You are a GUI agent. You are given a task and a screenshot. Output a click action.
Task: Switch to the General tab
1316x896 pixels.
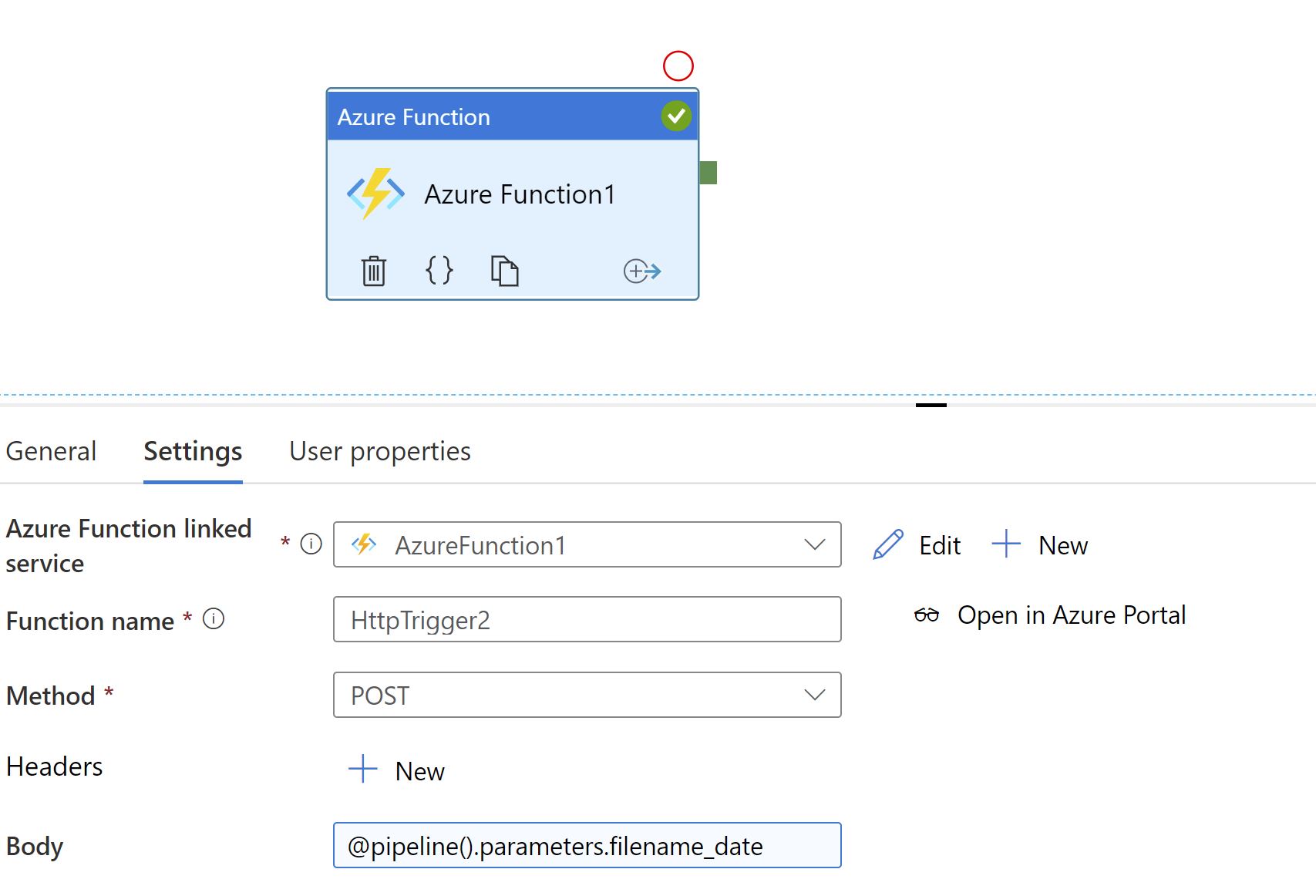(51, 452)
